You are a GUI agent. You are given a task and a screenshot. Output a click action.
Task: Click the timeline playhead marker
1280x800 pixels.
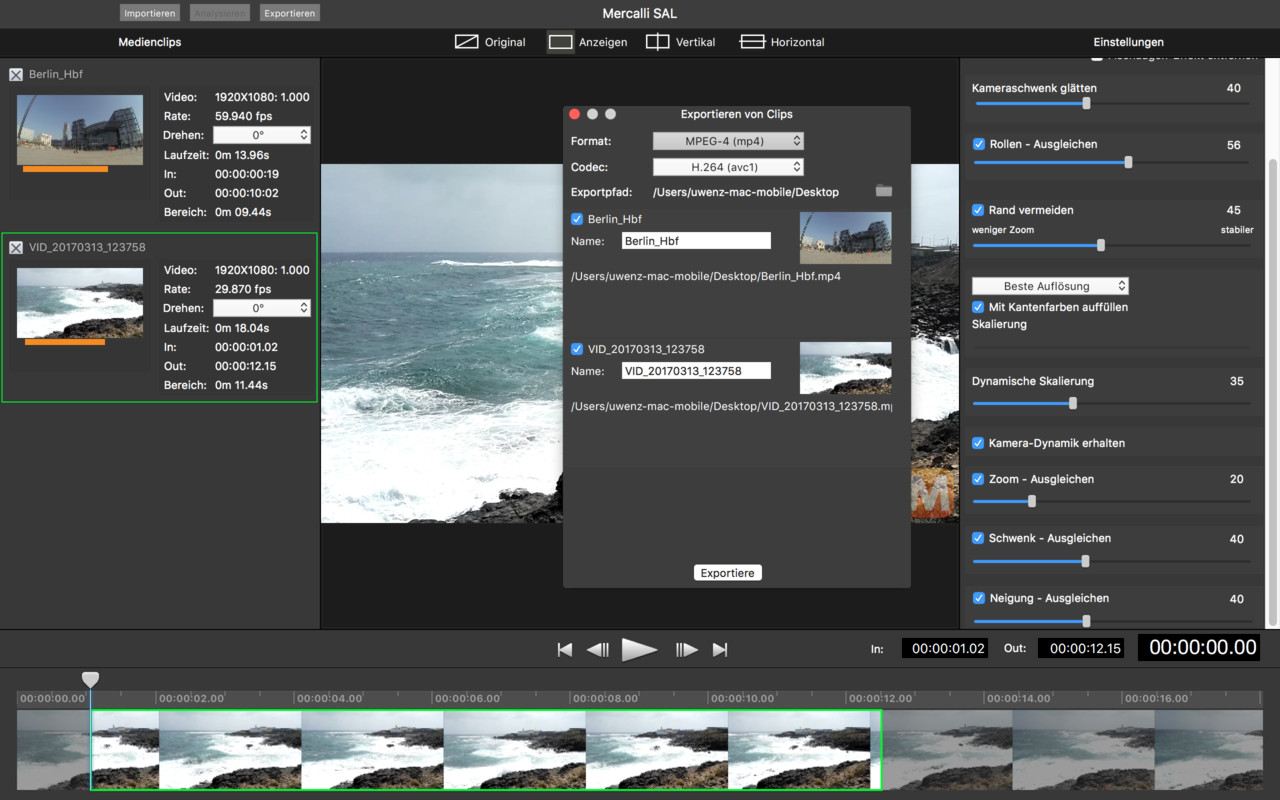[90, 679]
